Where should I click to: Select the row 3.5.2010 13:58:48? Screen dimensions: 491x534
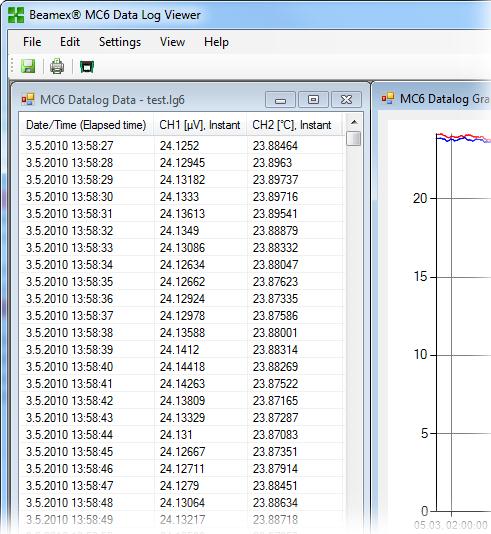click(181, 503)
